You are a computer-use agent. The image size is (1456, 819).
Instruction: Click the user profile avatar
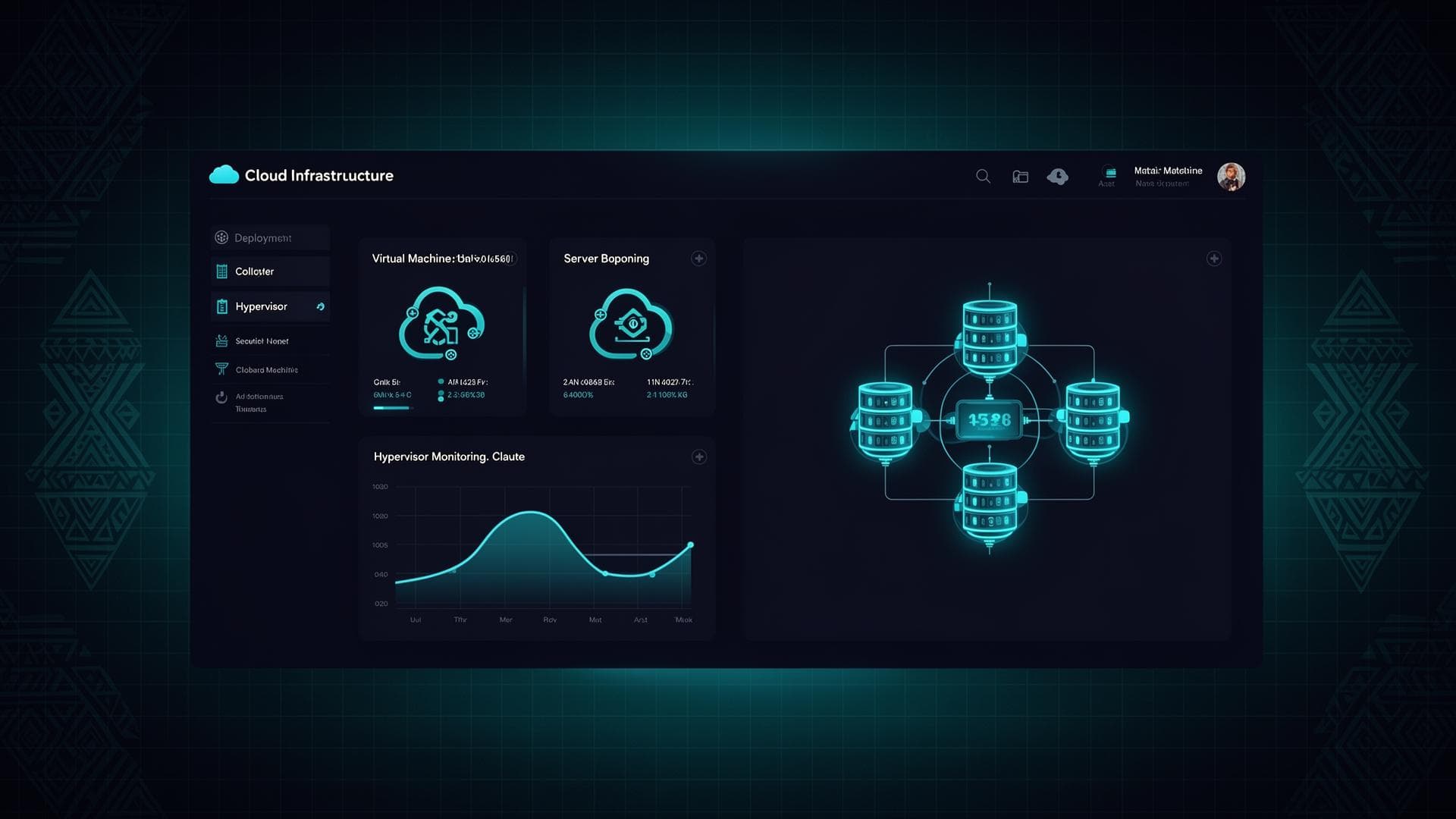(1231, 176)
